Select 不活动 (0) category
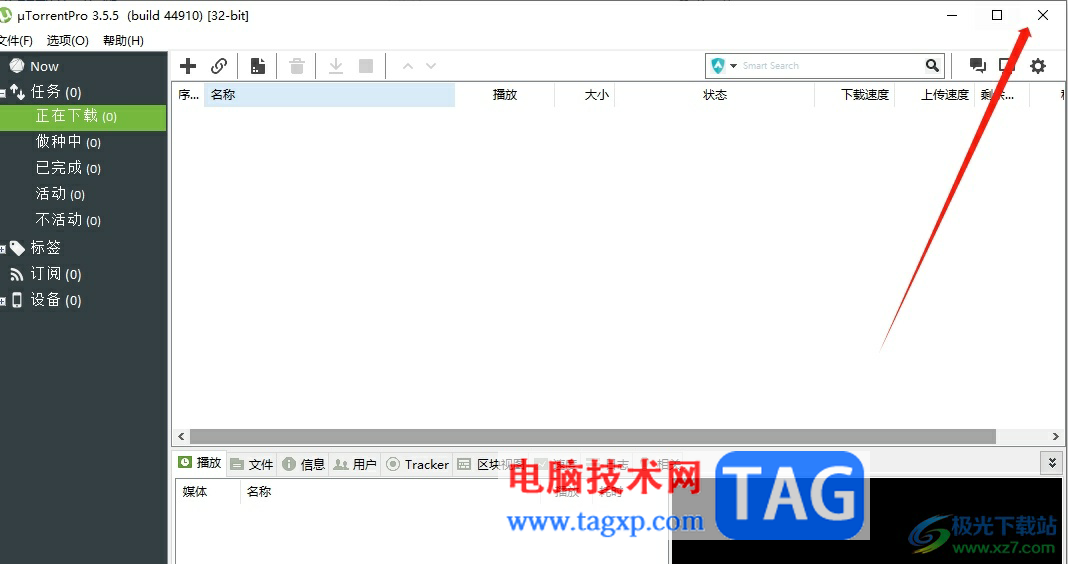Viewport: 1068px width, 564px height. pos(68,220)
